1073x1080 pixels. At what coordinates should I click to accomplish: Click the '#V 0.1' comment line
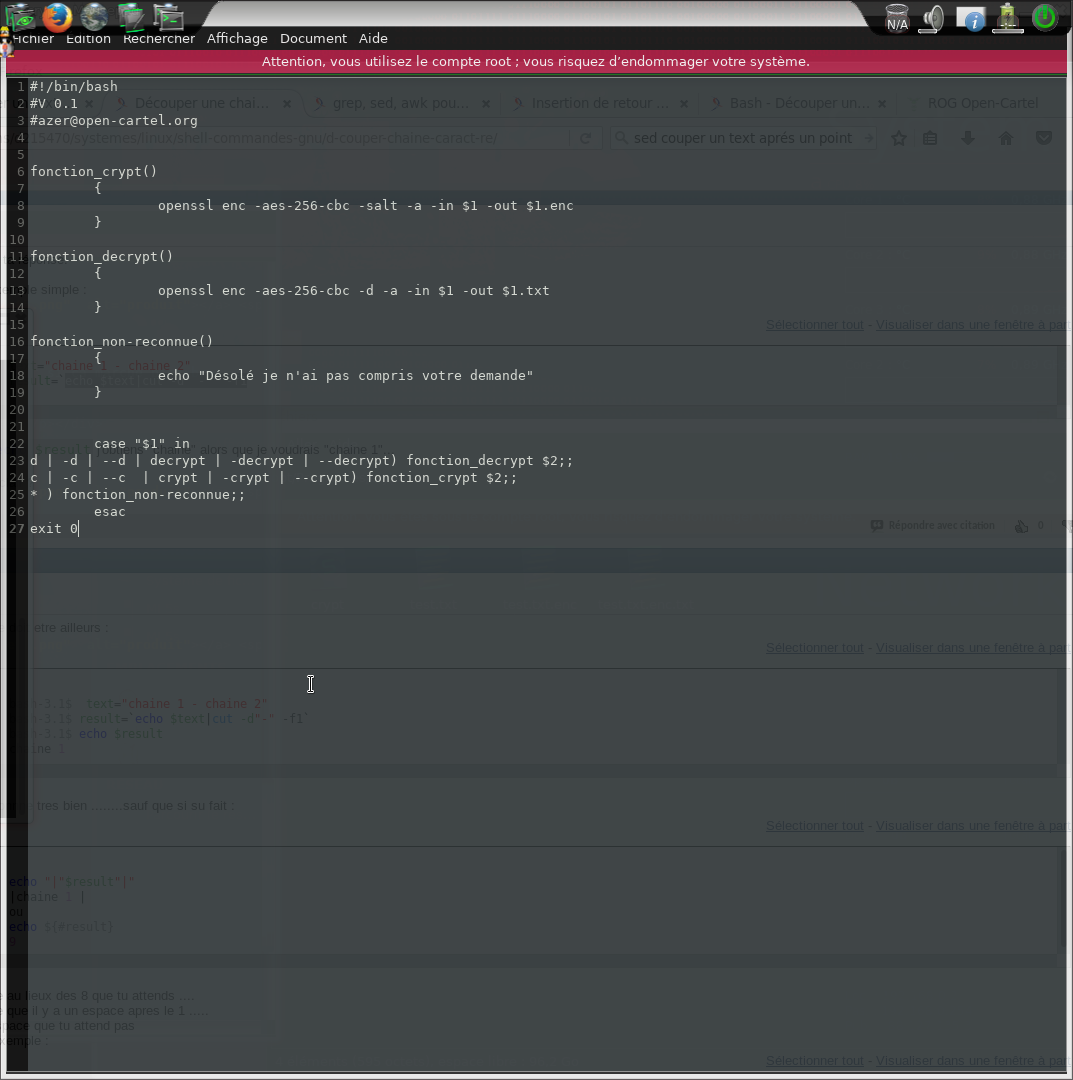[x=54, y=104]
